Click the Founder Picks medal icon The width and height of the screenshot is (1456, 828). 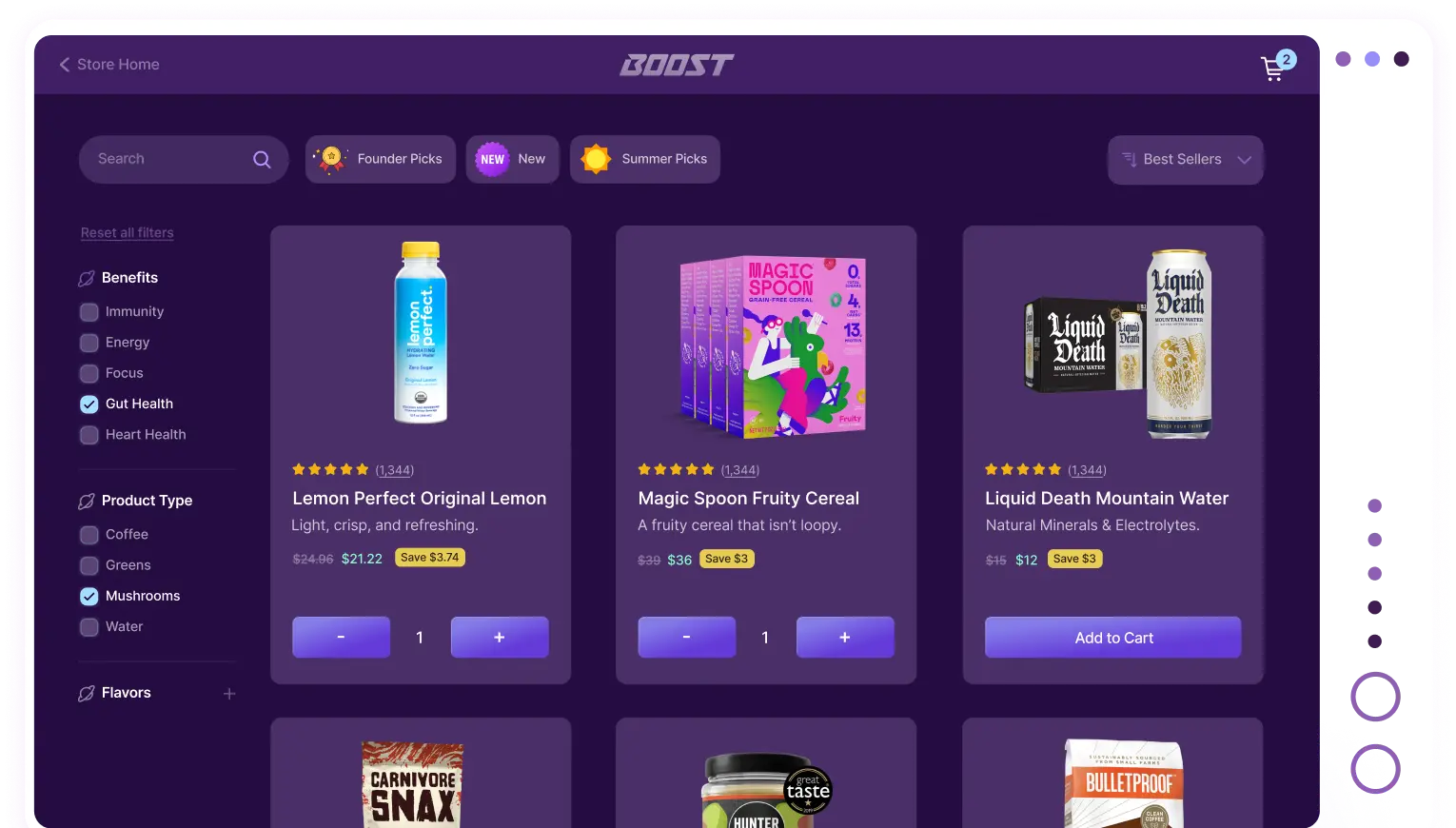(x=331, y=159)
